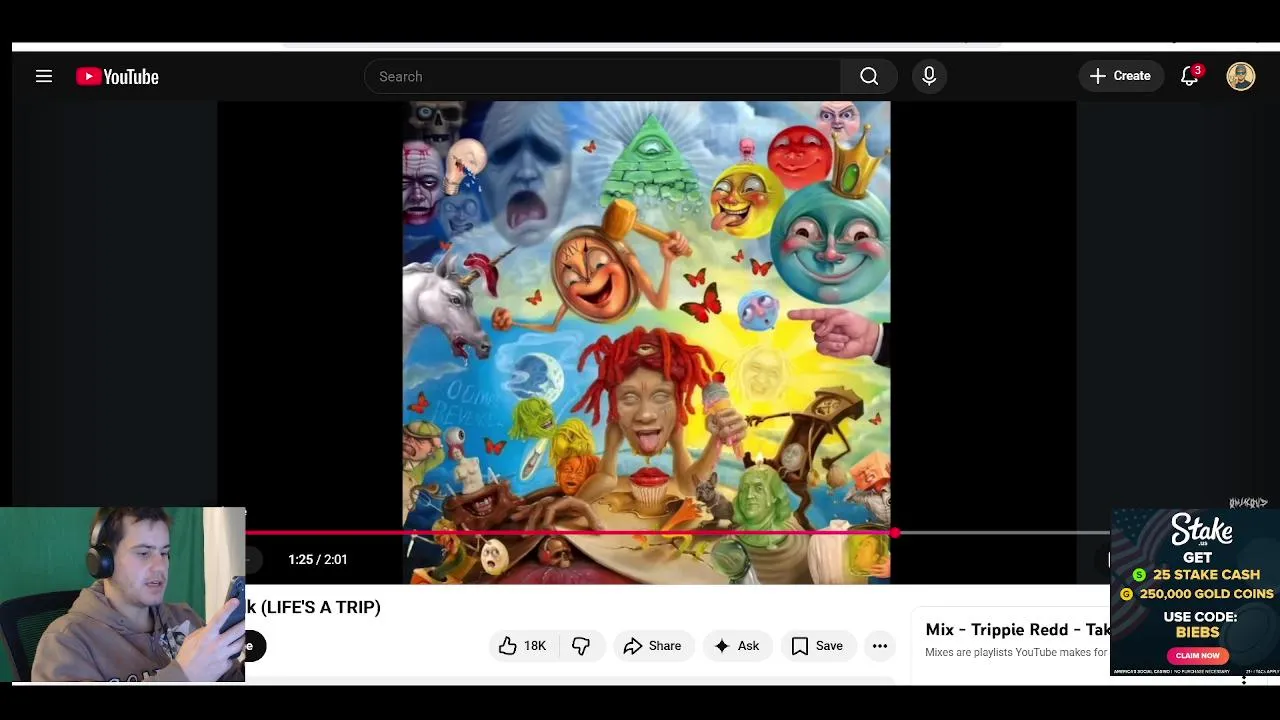Click the video album artwork to pause
This screenshot has height=720, width=1280.
point(646,342)
